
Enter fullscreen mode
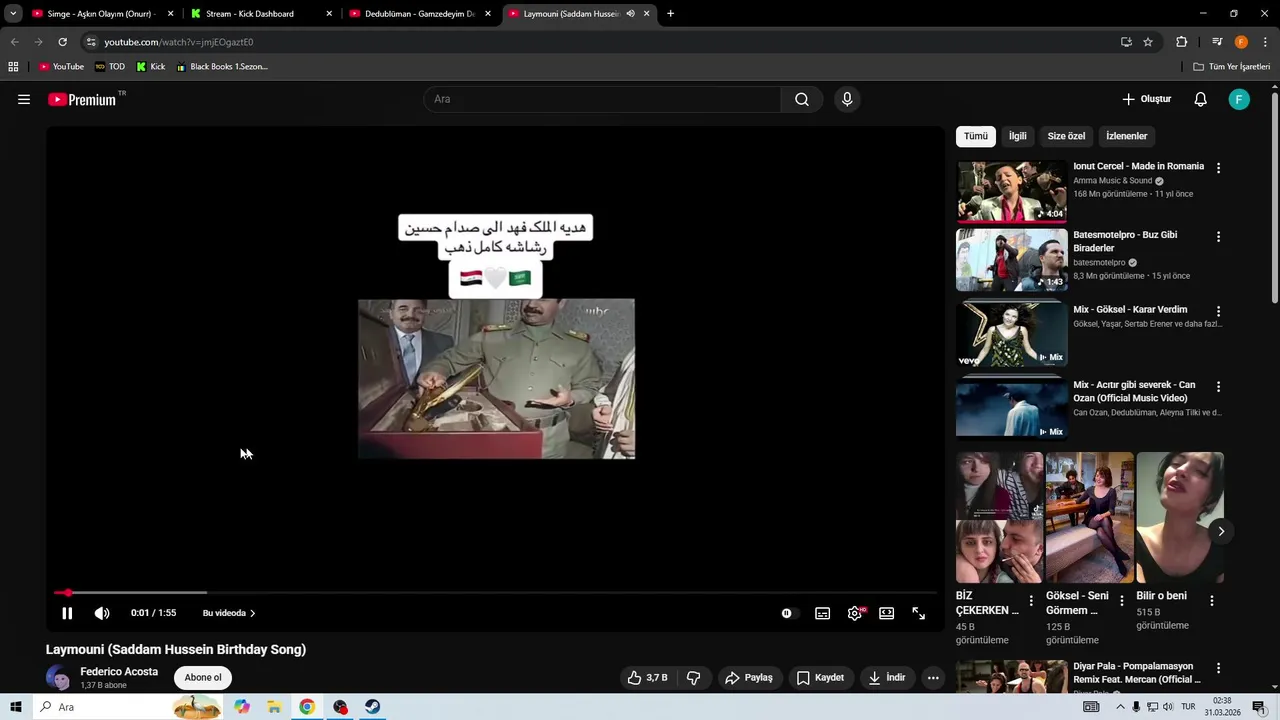tap(918, 613)
